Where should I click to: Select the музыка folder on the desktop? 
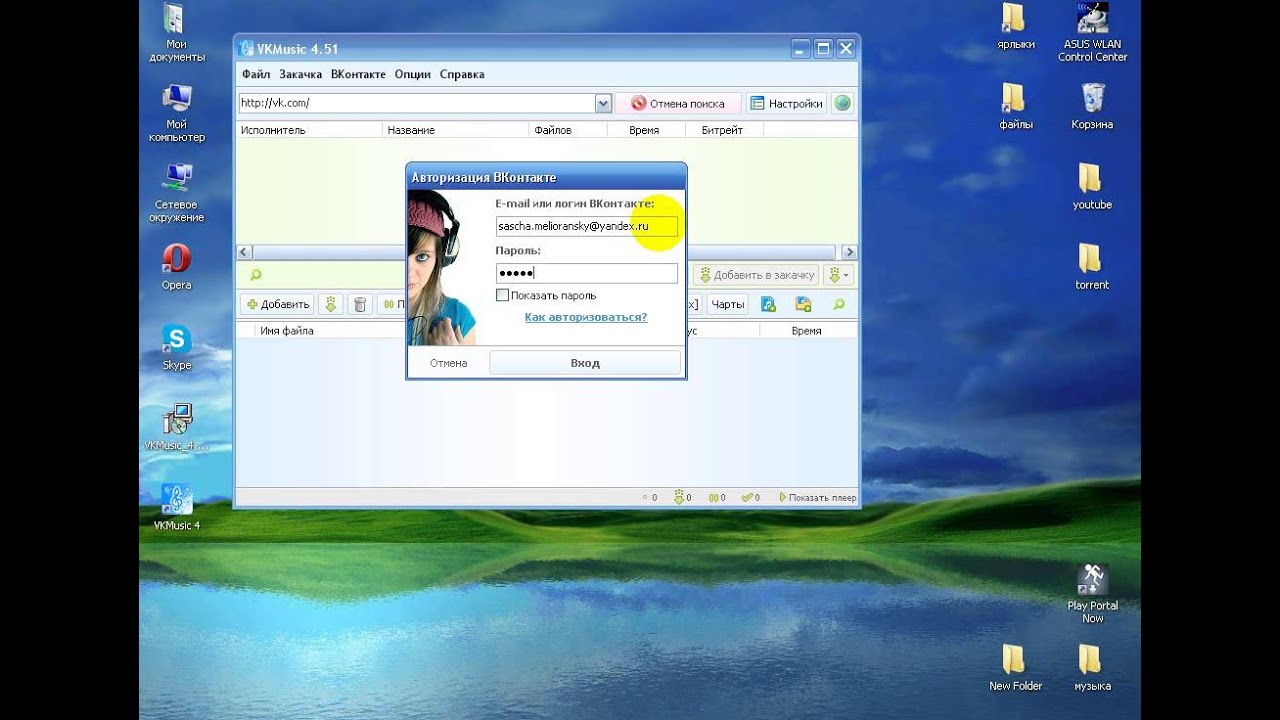(x=1092, y=668)
